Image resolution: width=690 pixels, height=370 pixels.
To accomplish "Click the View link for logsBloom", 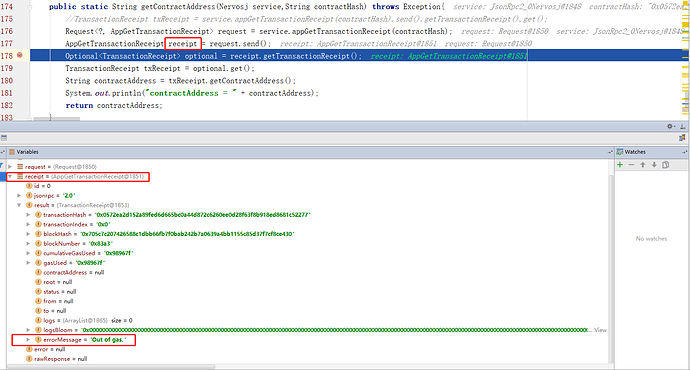I will point(600,330).
